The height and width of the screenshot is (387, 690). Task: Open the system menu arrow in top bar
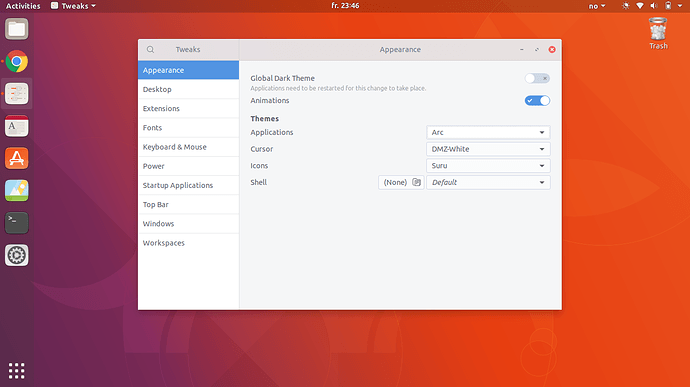pos(680,6)
